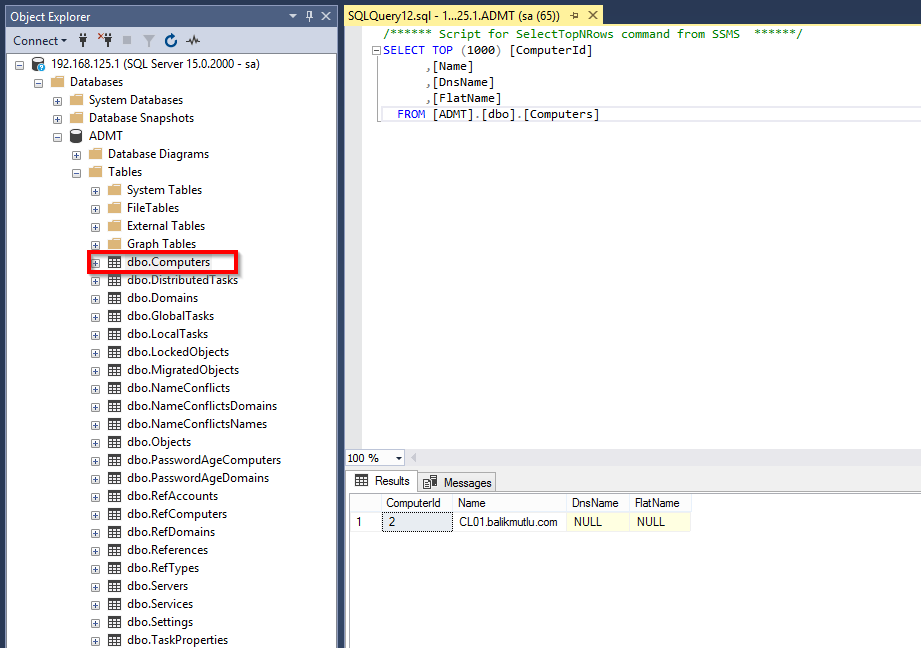Click the Tables folder icon

coord(95,172)
